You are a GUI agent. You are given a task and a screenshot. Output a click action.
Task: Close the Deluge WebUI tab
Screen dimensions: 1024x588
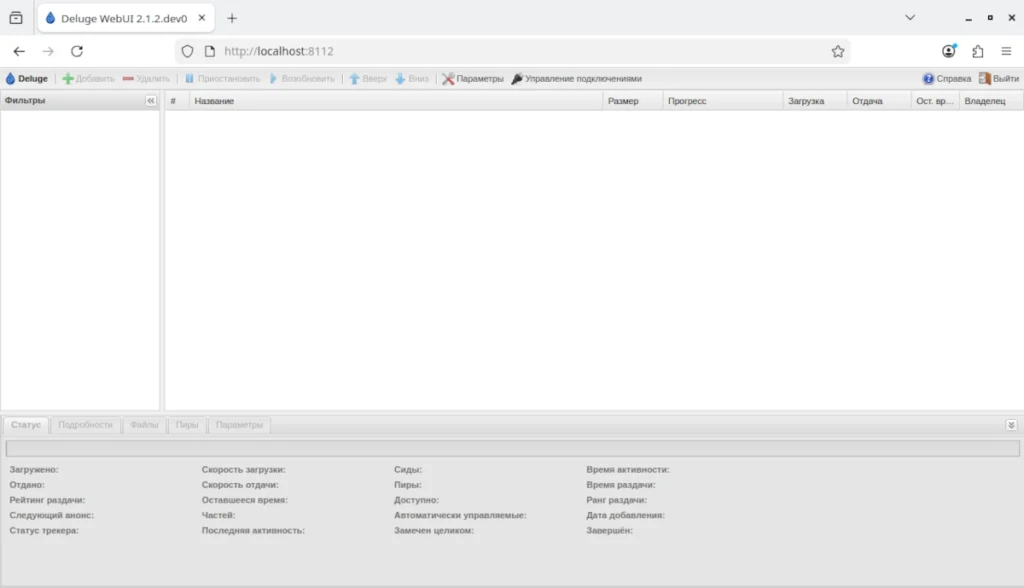(202, 18)
